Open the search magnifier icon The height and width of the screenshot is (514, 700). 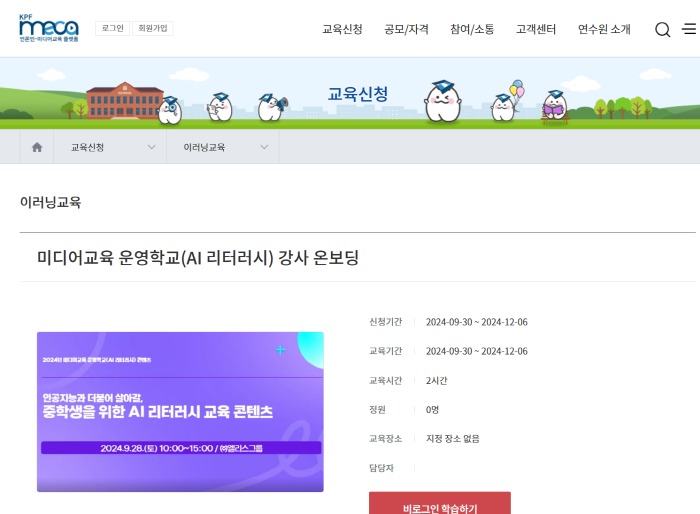point(662,29)
